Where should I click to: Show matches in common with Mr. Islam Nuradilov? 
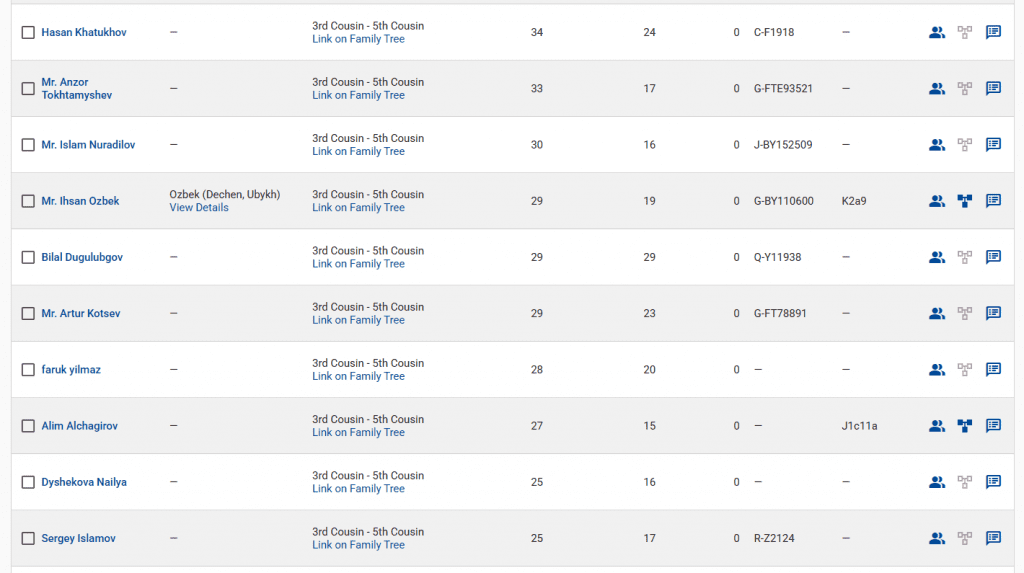[936, 144]
